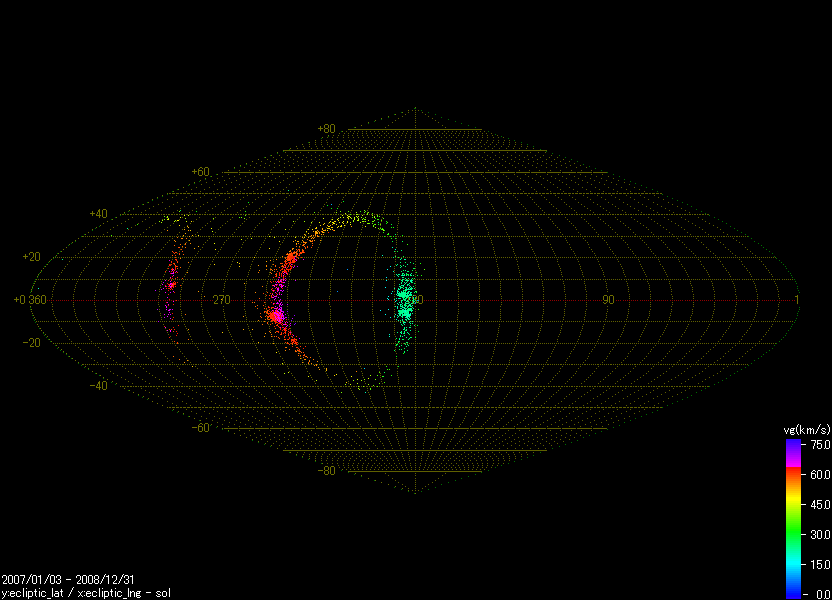Image resolution: width=832 pixels, height=600 pixels.
Task: Click the 270 longitude label
Action: tap(221, 300)
